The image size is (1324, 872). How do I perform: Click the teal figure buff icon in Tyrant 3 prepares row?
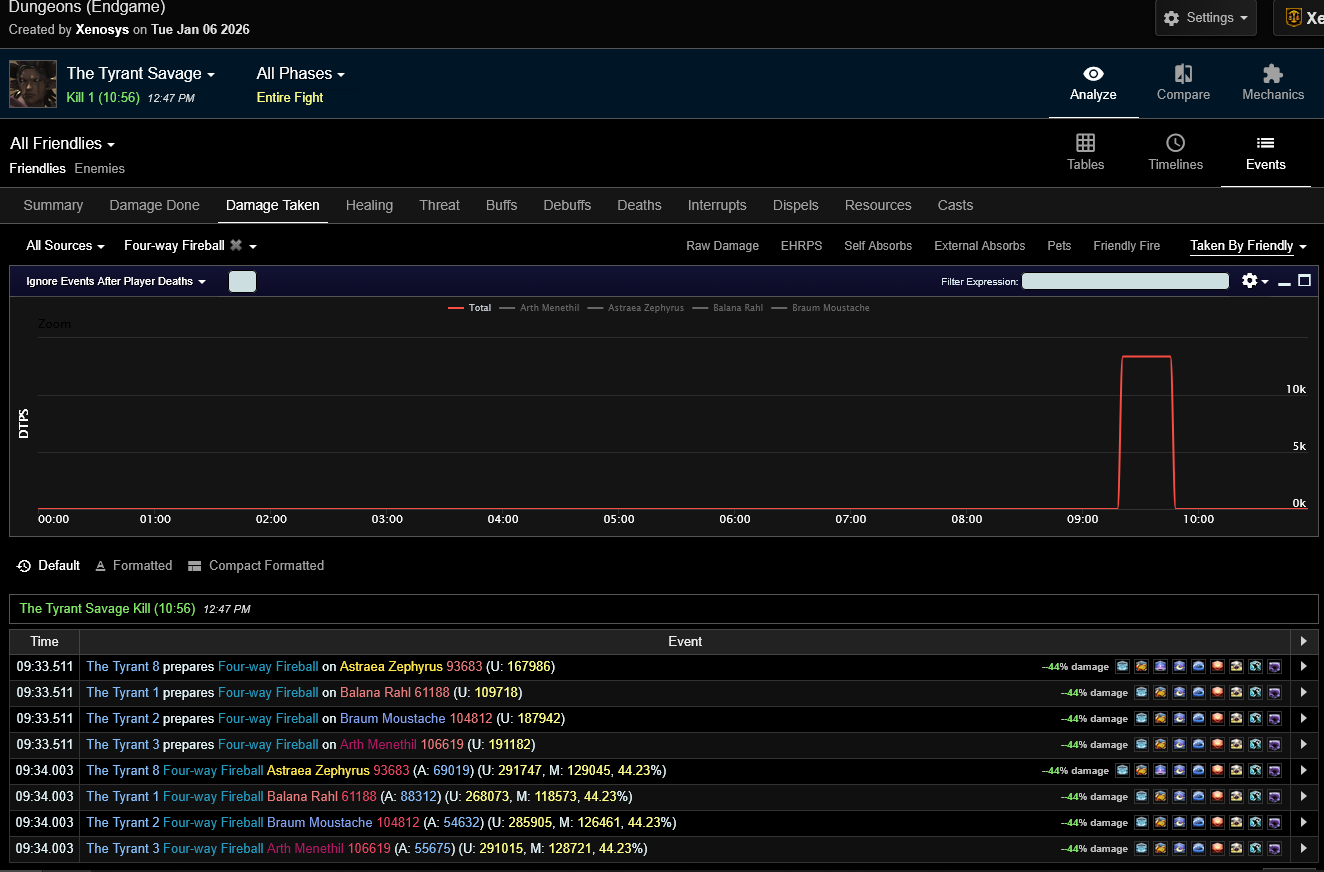pos(1255,745)
